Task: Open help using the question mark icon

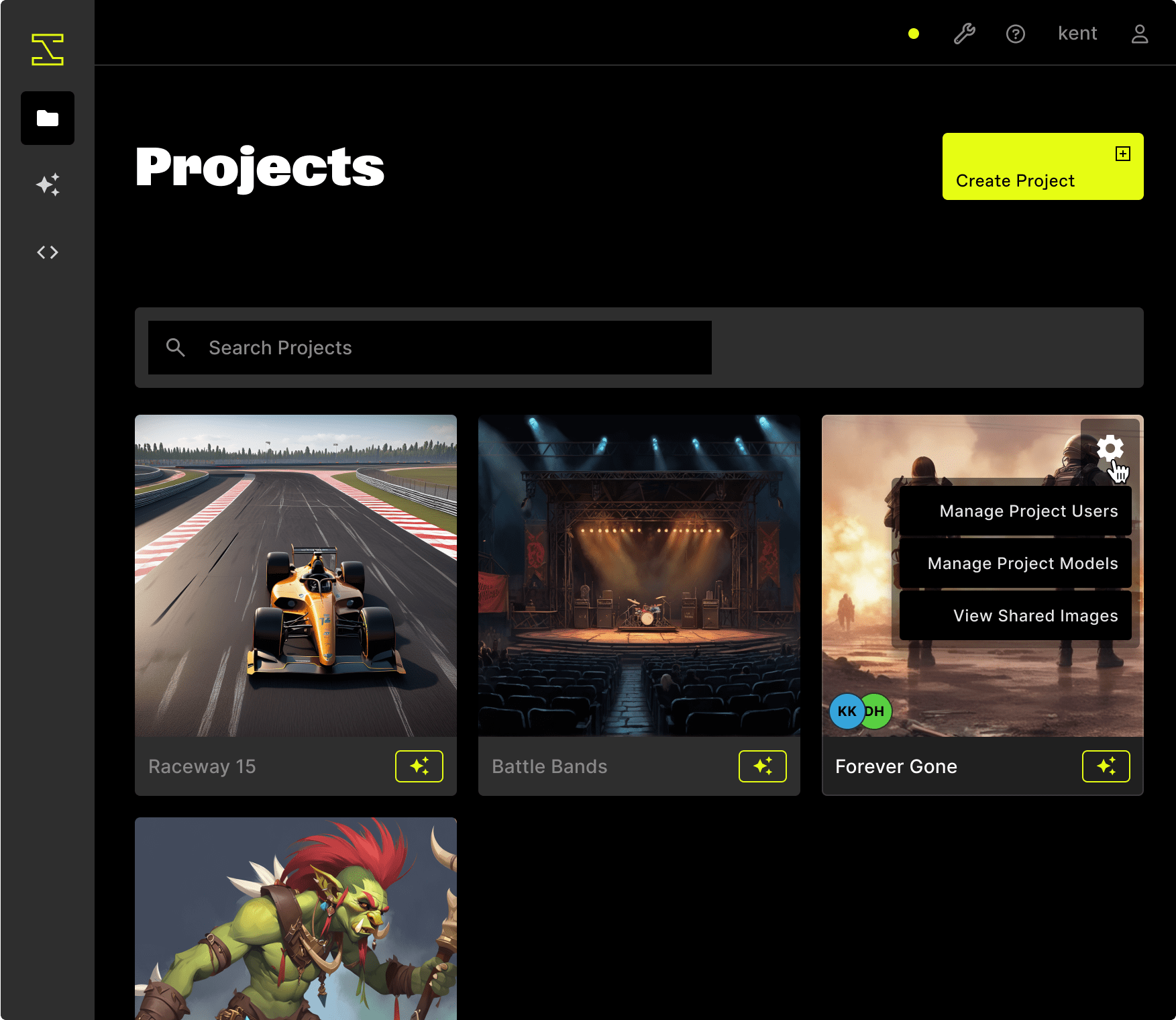Action: point(1016,33)
